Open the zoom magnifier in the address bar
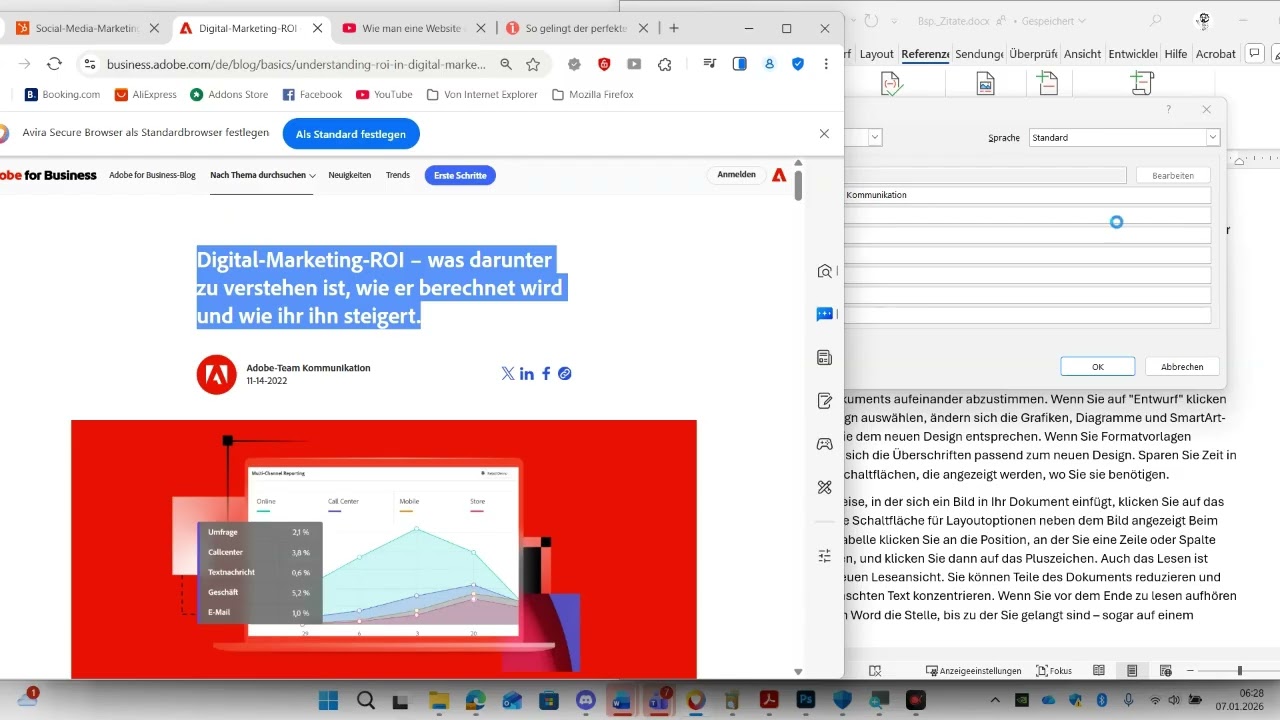 (506, 64)
